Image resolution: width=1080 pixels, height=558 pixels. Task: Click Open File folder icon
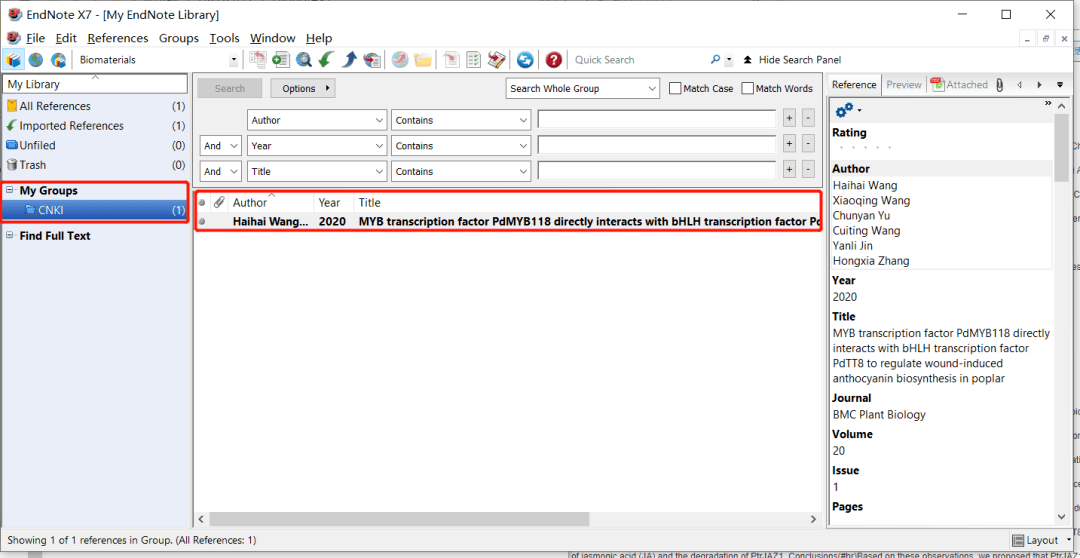point(423,60)
